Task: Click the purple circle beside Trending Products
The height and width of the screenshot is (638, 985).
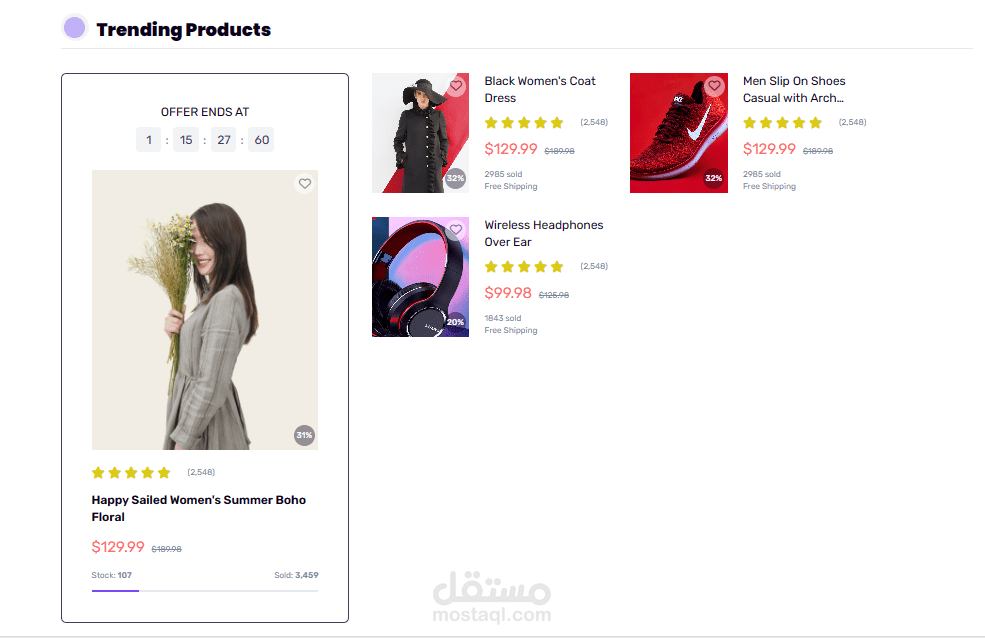Action: coord(74,28)
